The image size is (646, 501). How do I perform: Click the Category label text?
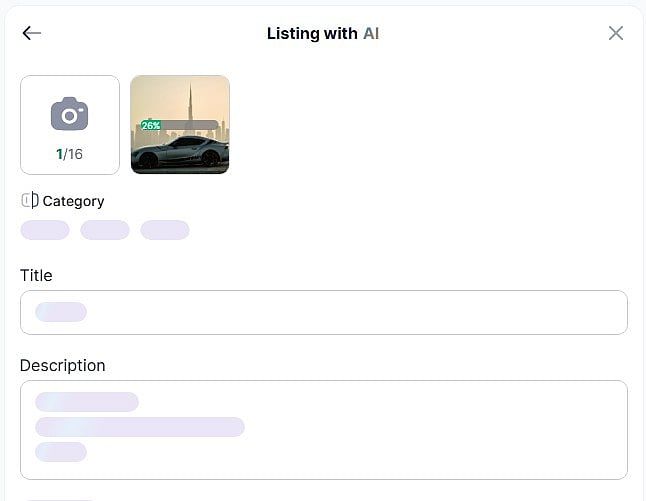73,201
